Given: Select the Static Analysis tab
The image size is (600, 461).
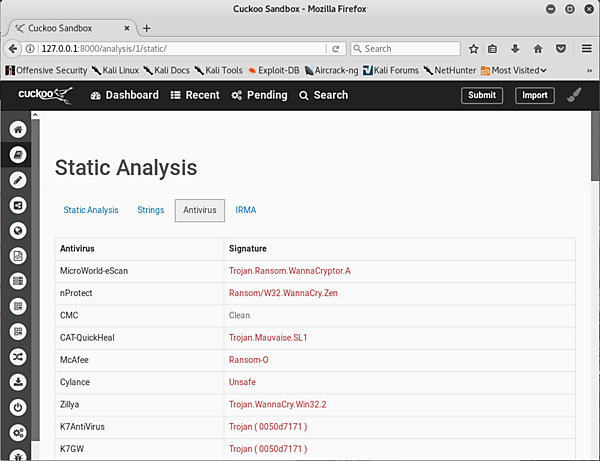Looking at the screenshot, I should pos(90,210).
